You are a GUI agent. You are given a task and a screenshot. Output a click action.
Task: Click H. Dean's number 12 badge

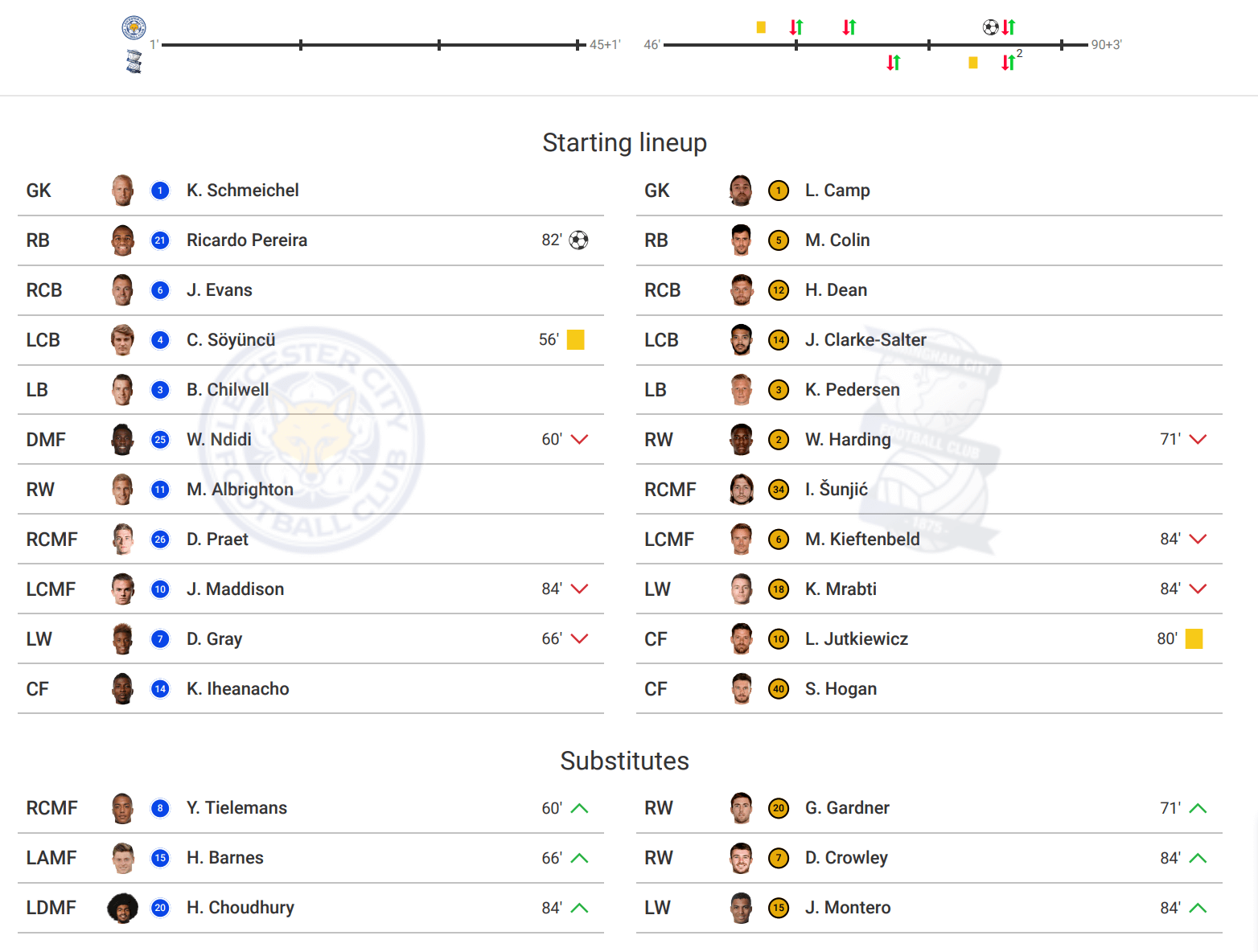point(779,290)
